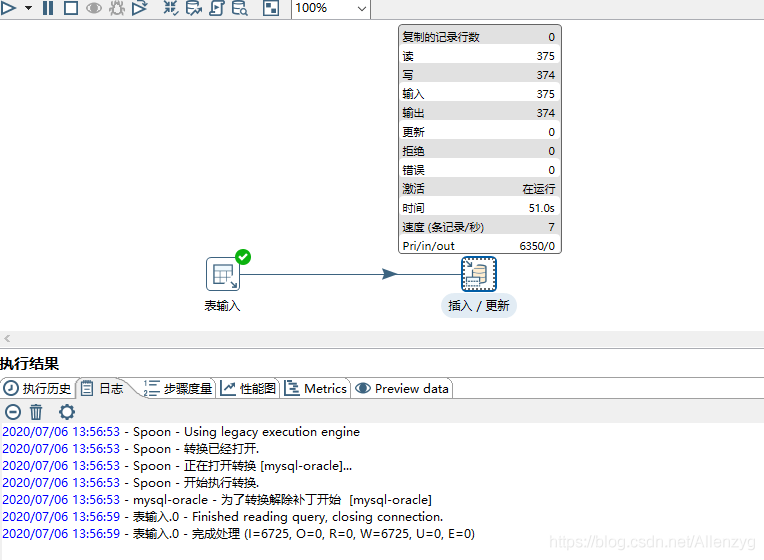Click the Get SQL script icon
764x560 pixels.
point(216,8)
